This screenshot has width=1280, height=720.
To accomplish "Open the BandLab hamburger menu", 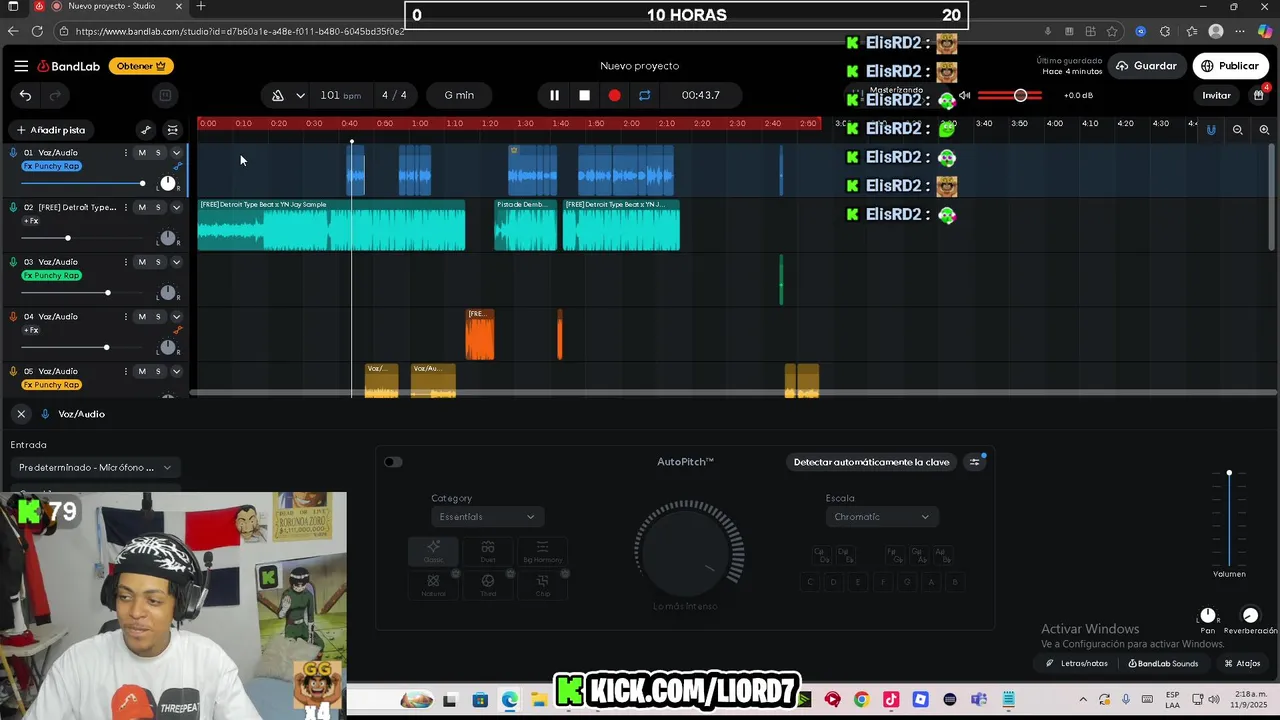I will [x=21, y=66].
